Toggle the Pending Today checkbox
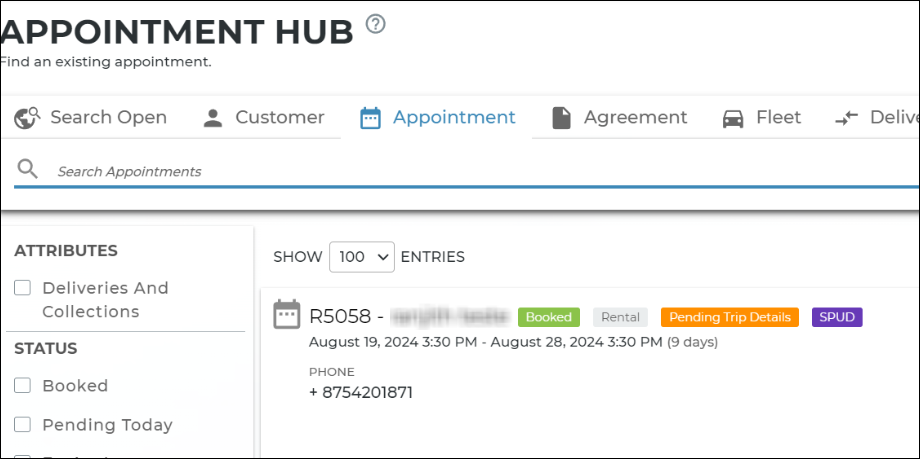 (x=22, y=425)
